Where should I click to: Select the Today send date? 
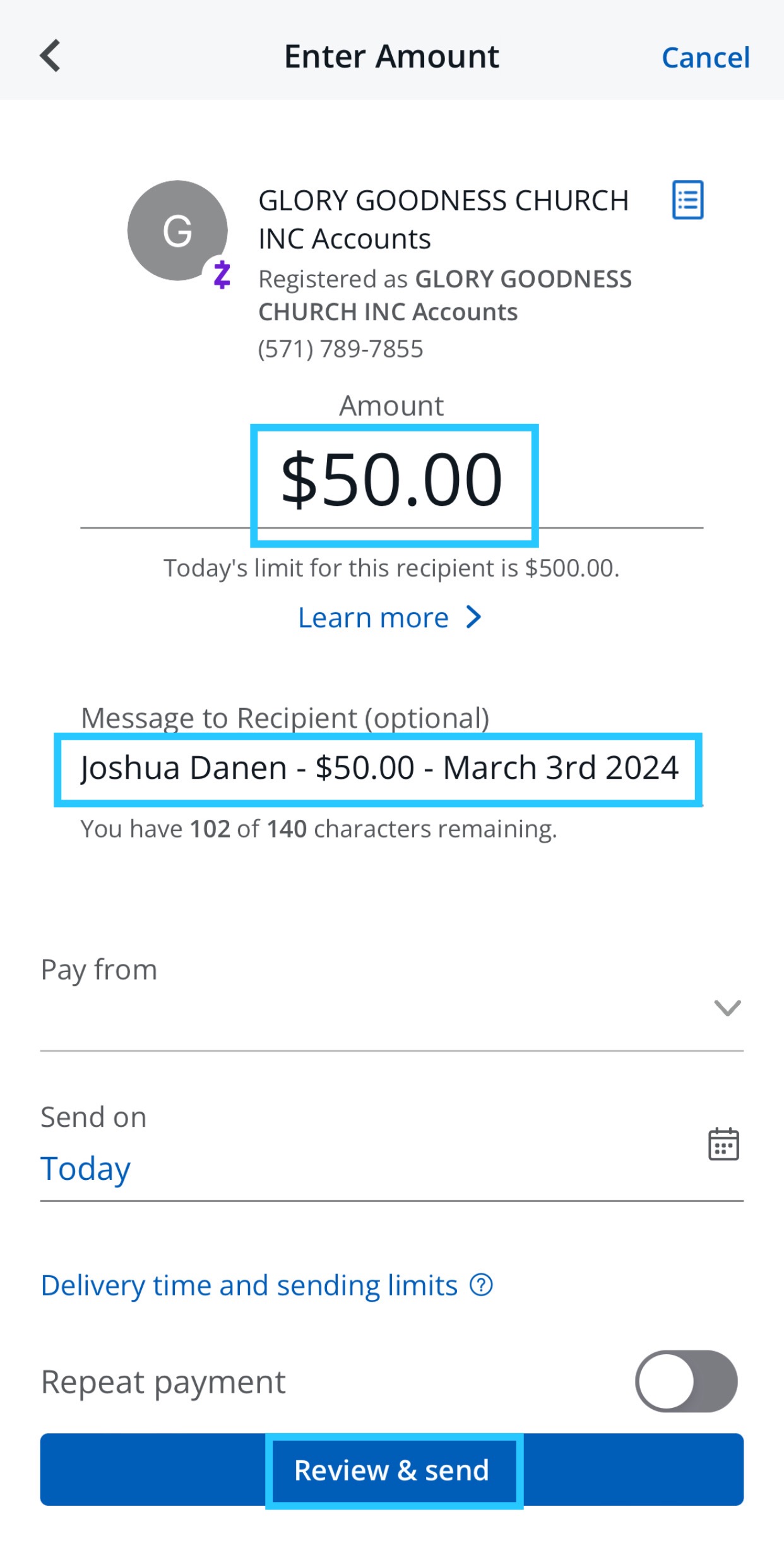point(86,1169)
